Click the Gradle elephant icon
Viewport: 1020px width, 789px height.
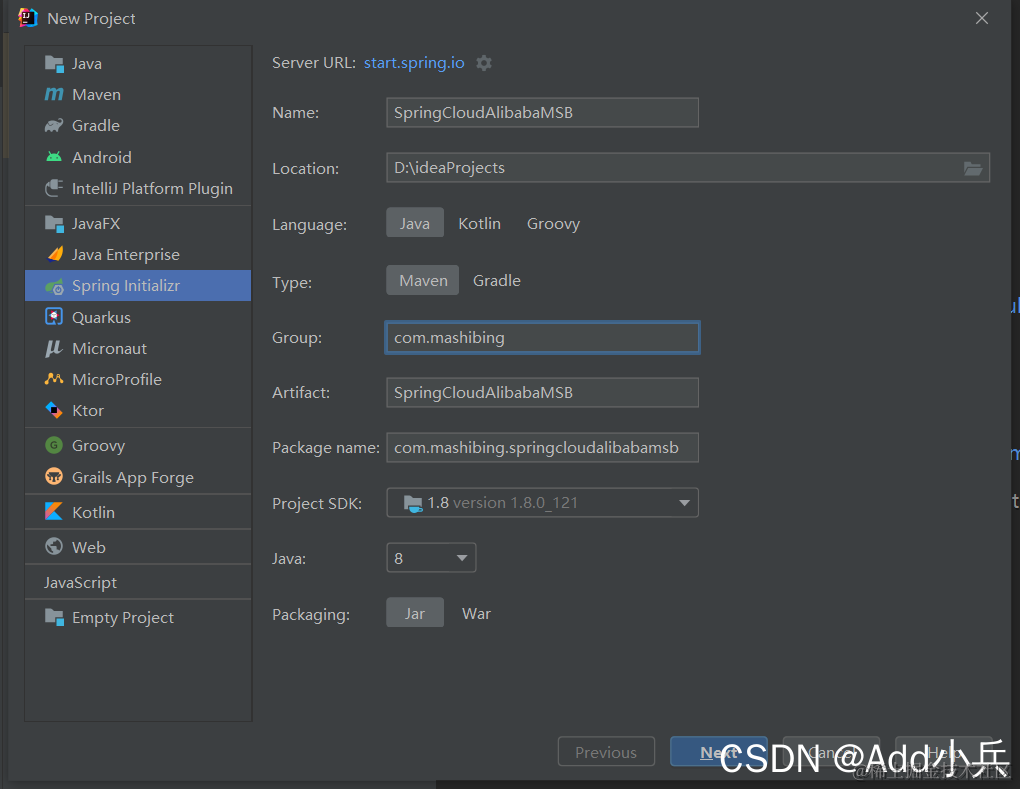click(x=54, y=126)
